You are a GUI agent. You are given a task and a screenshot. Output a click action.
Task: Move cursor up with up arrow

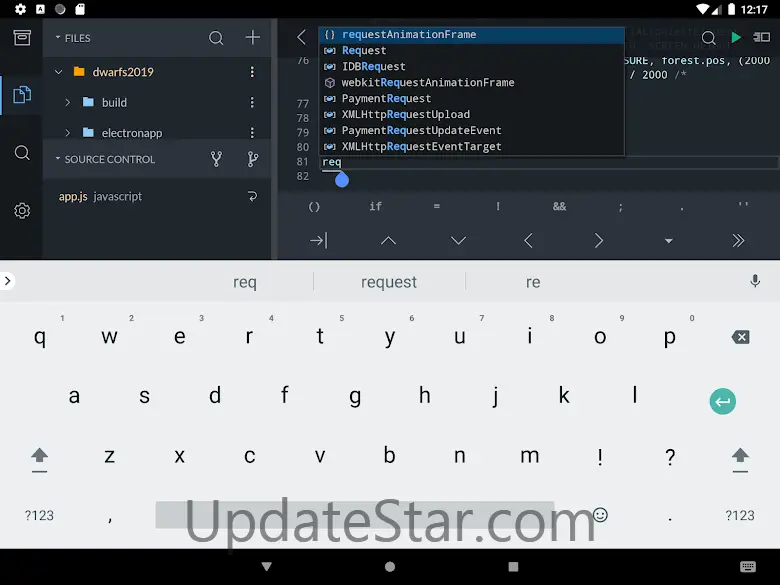(389, 241)
